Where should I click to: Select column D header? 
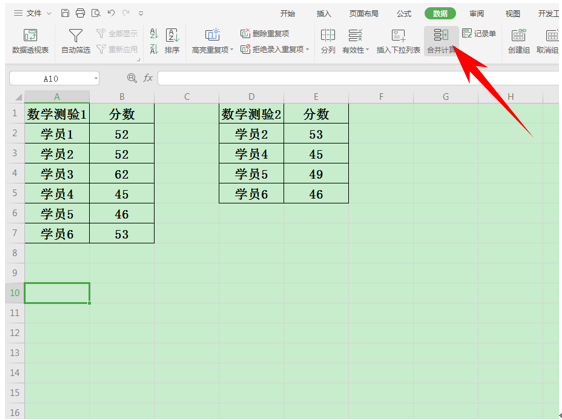pos(251,97)
